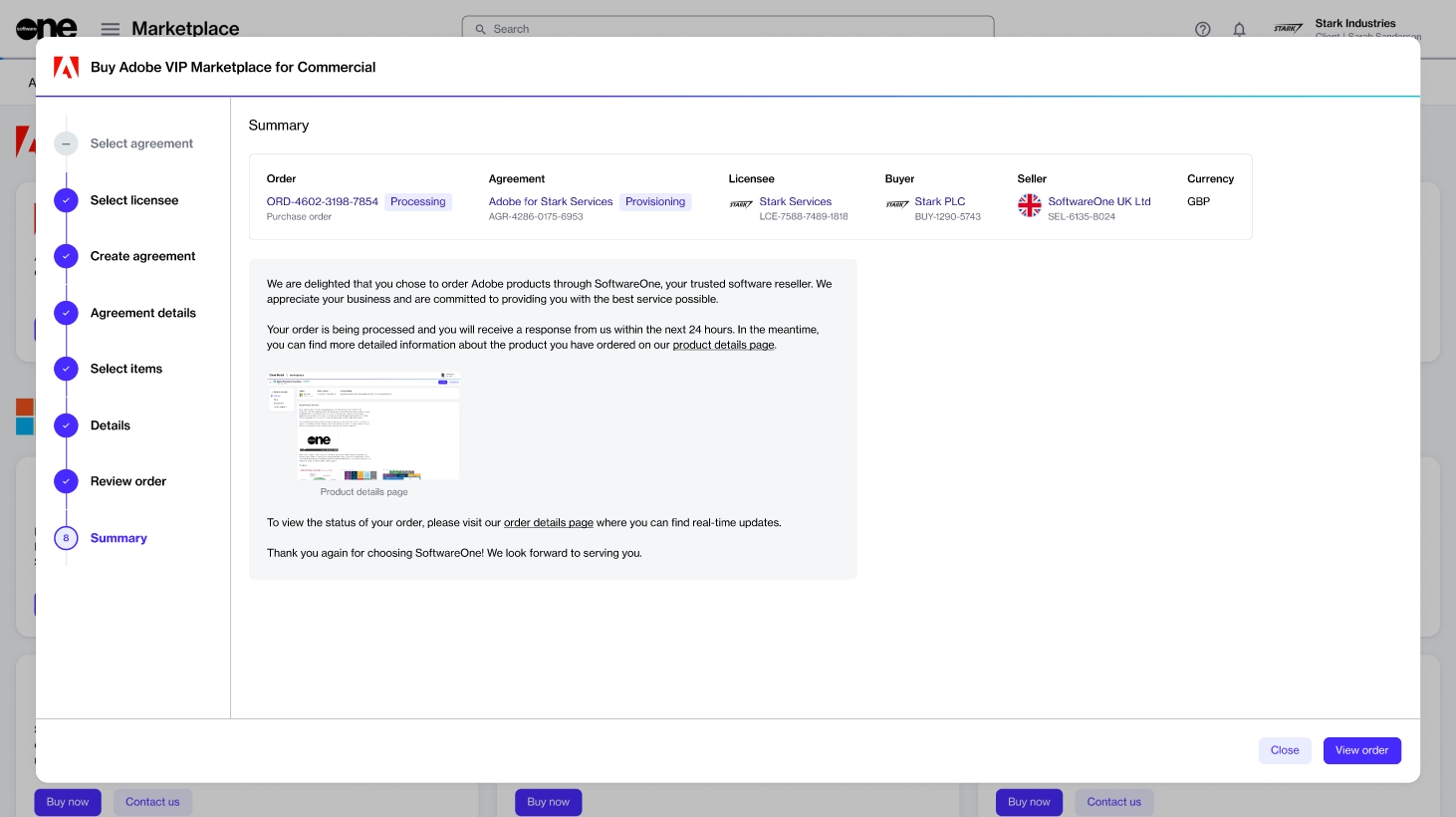Open the Stark Services licensee link
This screenshot has width=1456, height=817.
[x=796, y=201]
